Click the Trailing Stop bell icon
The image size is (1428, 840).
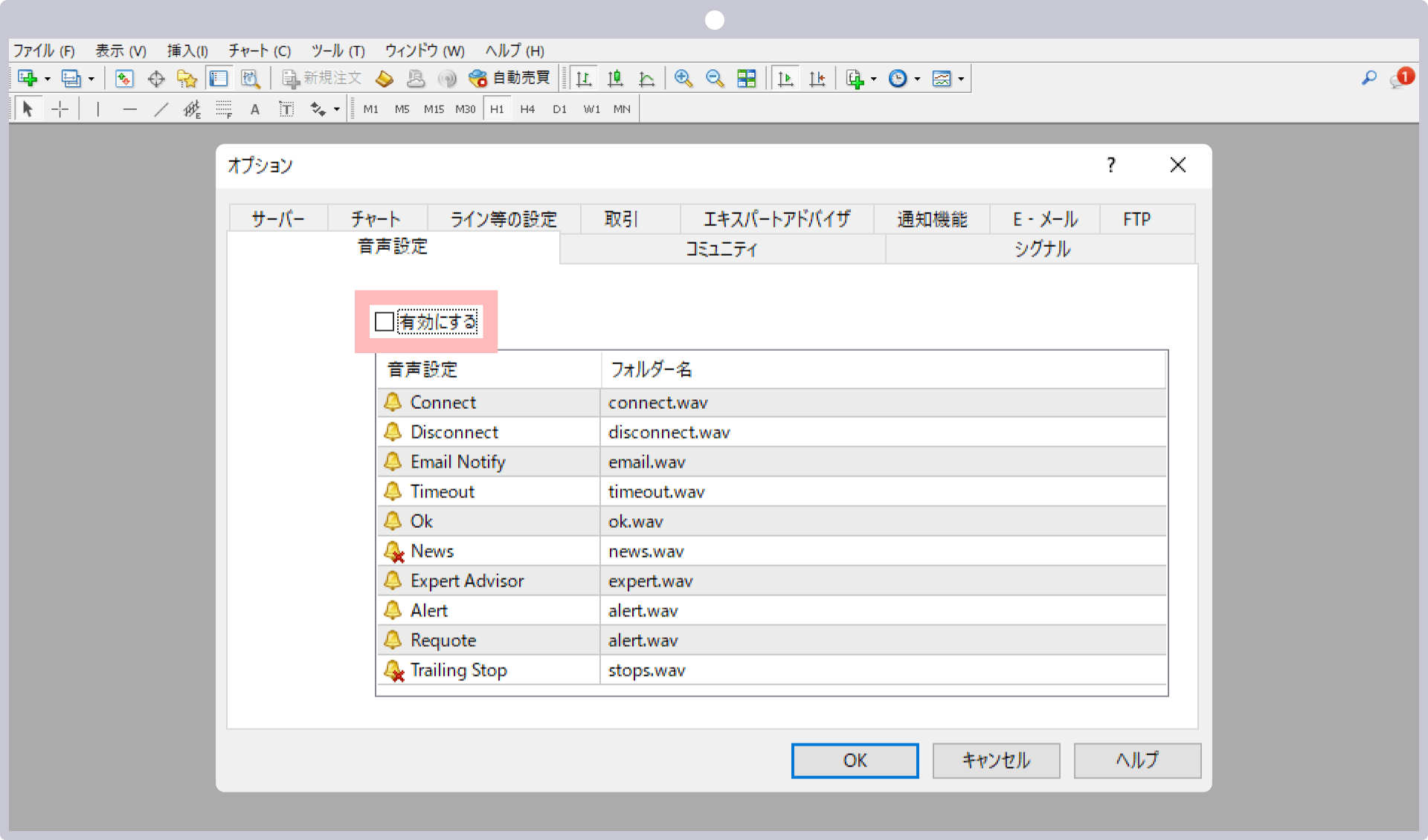click(x=393, y=669)
